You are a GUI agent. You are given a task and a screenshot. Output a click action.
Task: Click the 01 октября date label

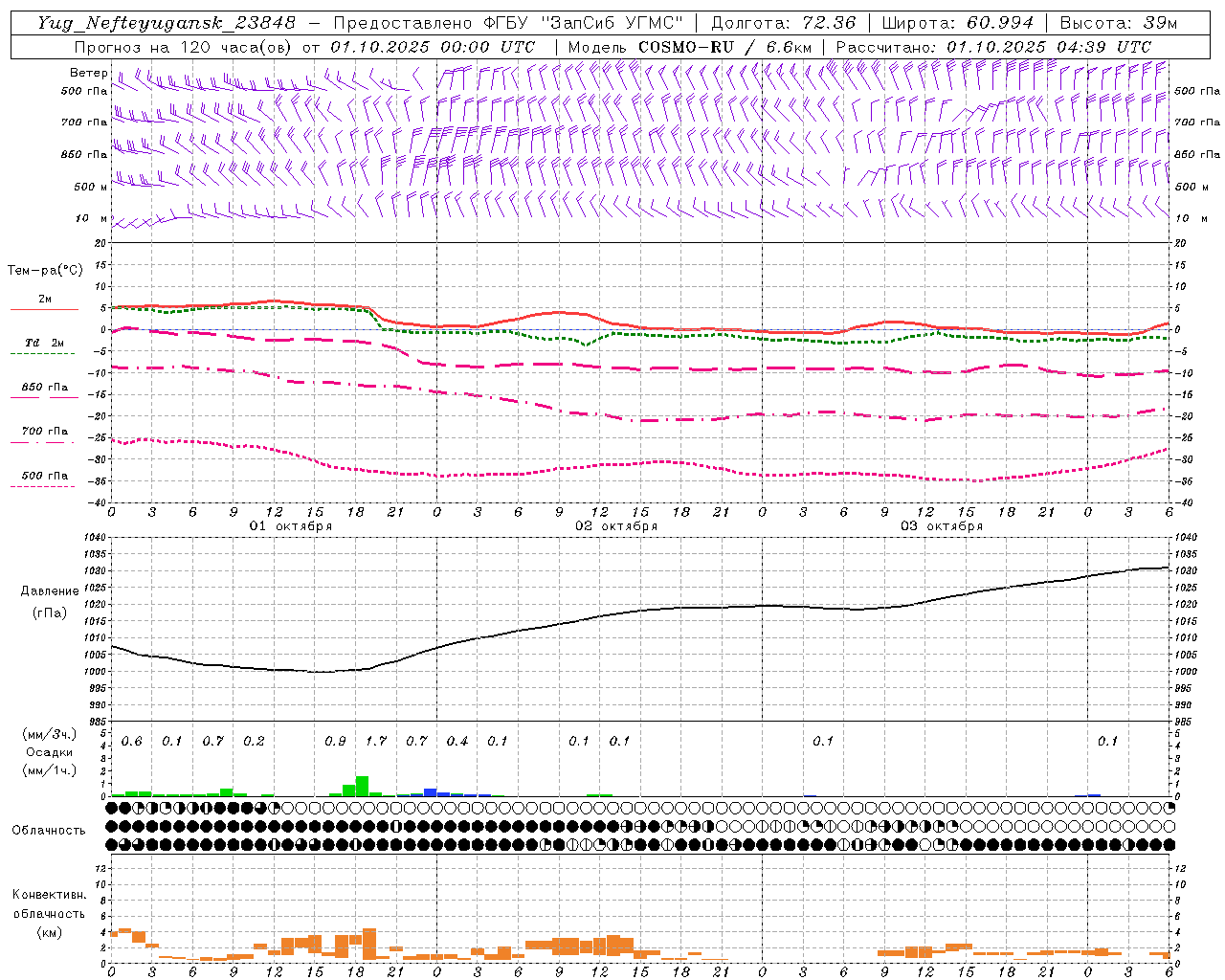(x=291, y=526)
